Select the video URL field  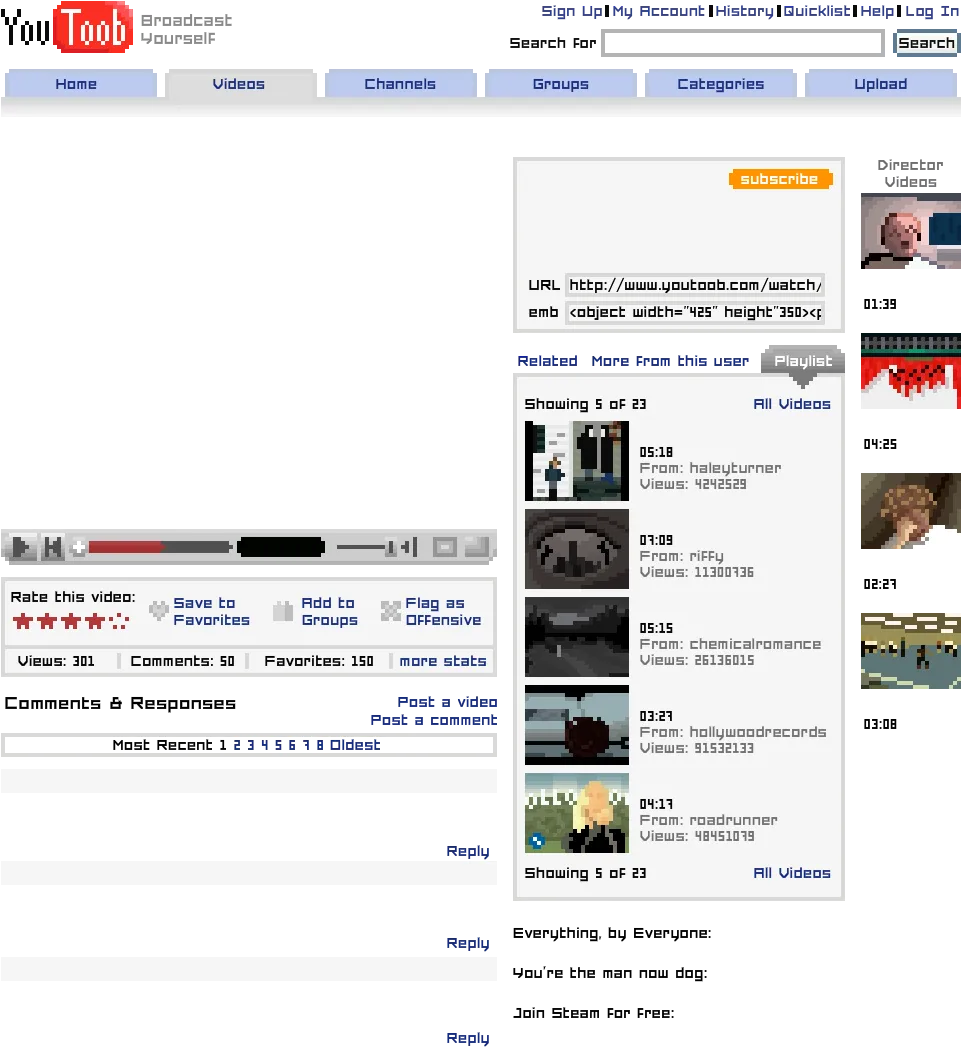click(x=695, y=285)
